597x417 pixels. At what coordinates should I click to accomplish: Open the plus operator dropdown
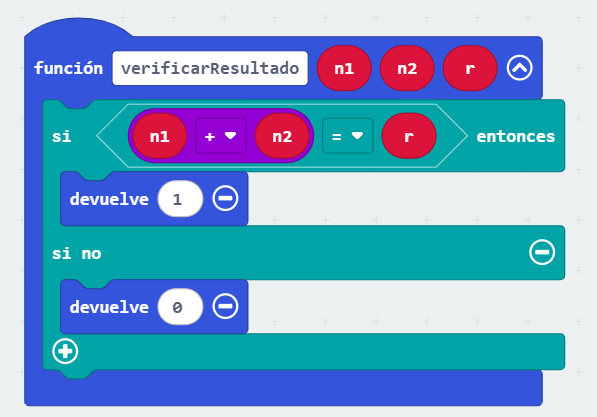pyautogui.click(x=221, y=136)
